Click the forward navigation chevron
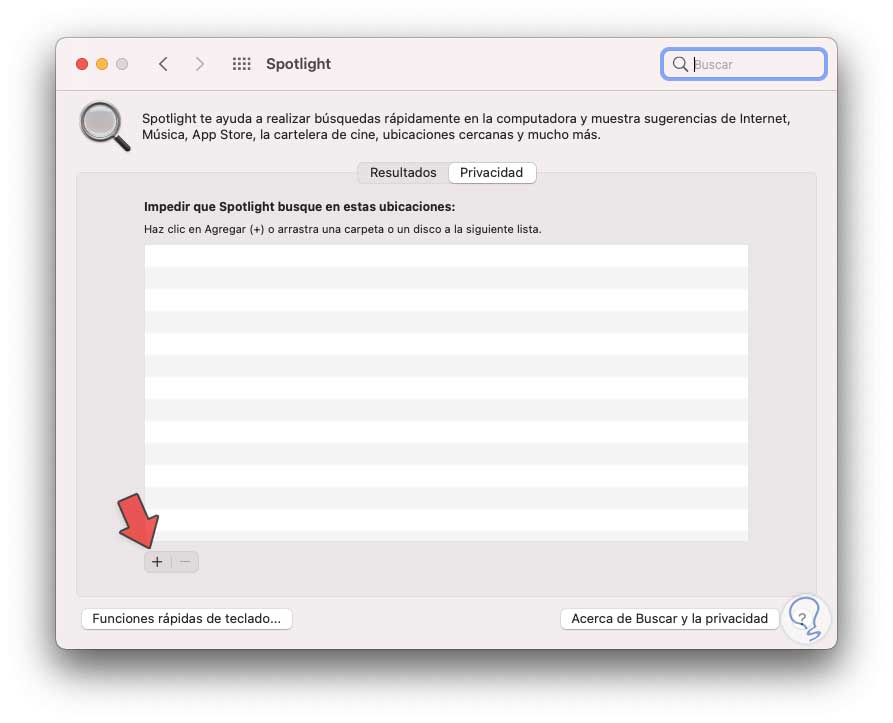This screenshot has height=723, width=893. (199, 64)
